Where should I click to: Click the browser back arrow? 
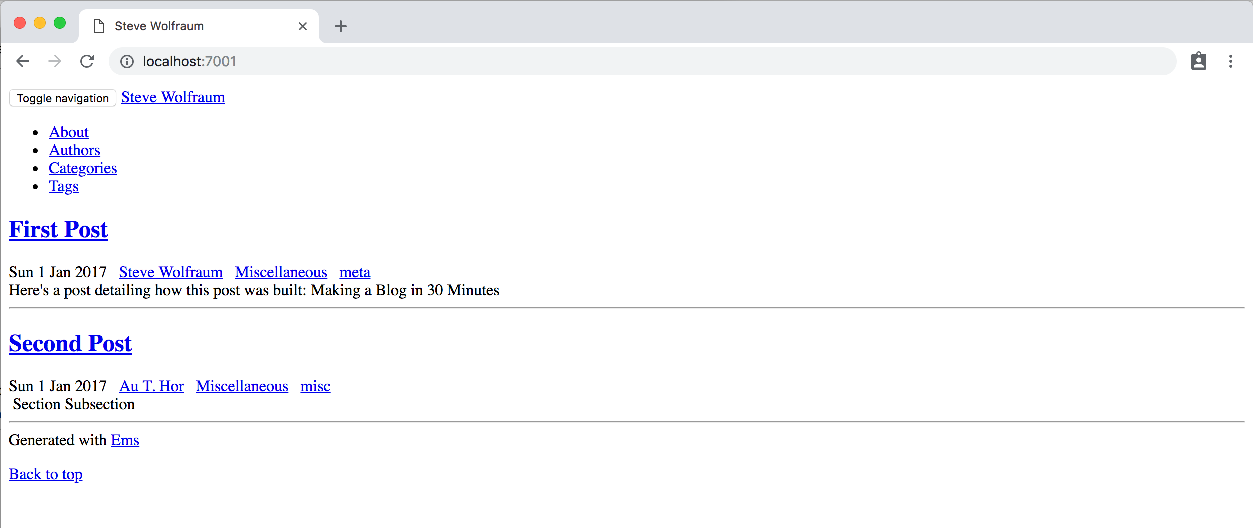point(23,61)
